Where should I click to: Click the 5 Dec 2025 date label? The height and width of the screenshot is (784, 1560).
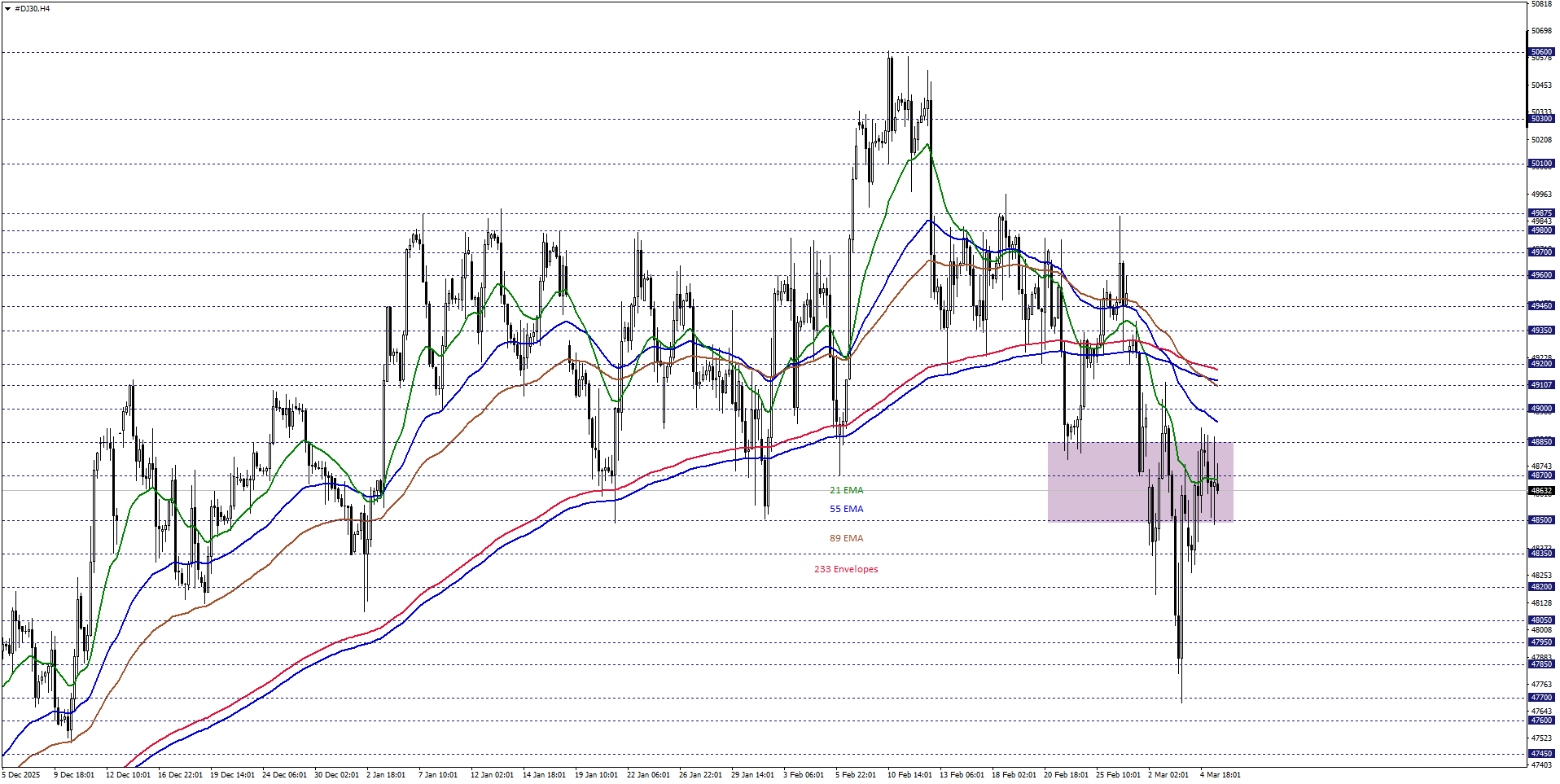click(x=21, y=775)
